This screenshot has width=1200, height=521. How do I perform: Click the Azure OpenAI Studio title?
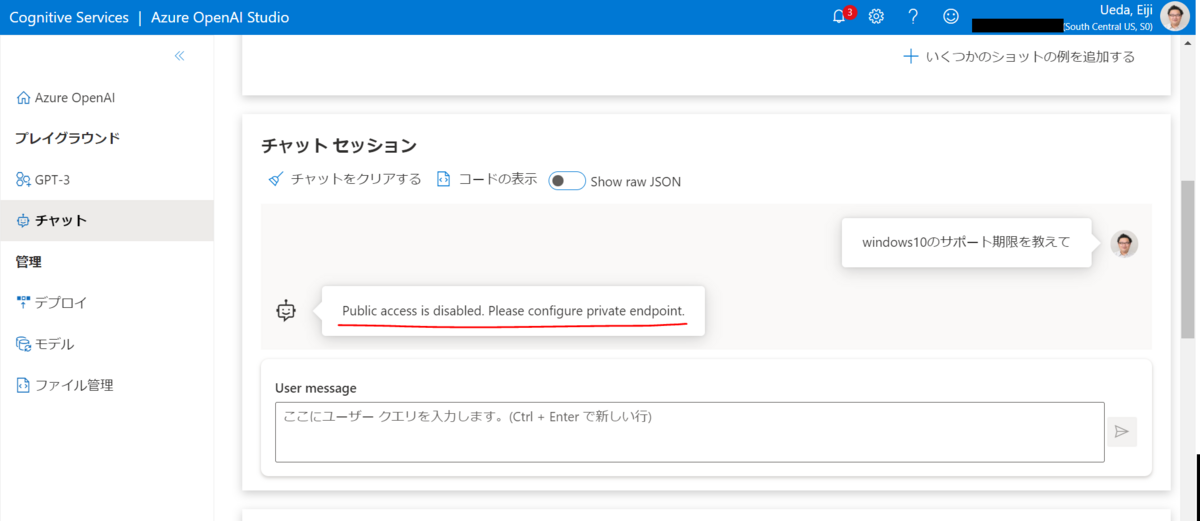pos(220,17)
